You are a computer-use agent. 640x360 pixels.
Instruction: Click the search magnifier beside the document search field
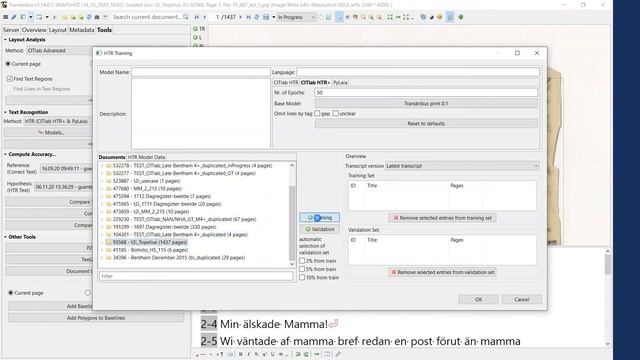[x=186, y=17]
